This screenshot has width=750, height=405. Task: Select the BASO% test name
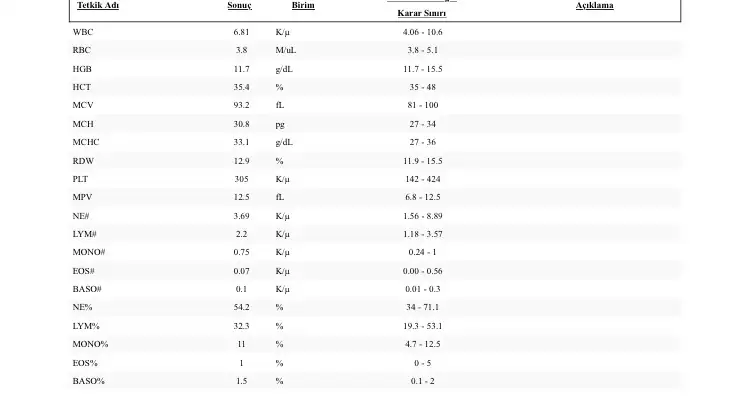click(x=86, y=381)
